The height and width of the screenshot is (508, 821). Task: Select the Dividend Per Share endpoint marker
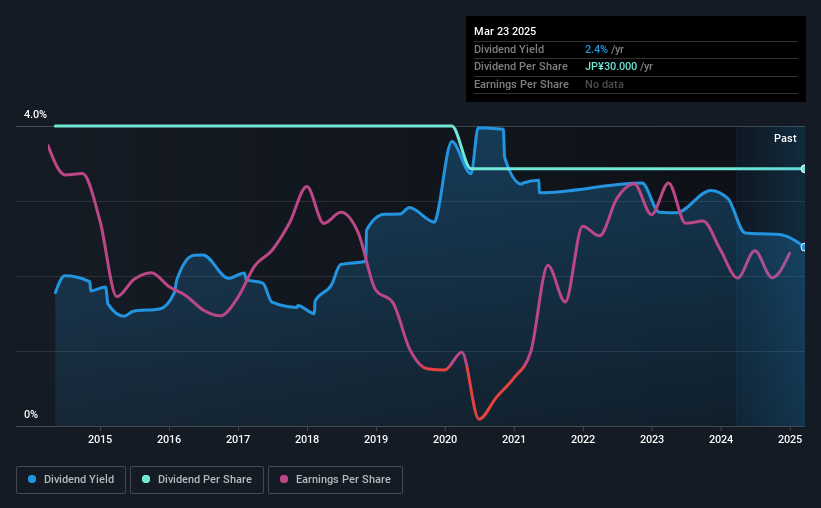[x=804, y=169]
